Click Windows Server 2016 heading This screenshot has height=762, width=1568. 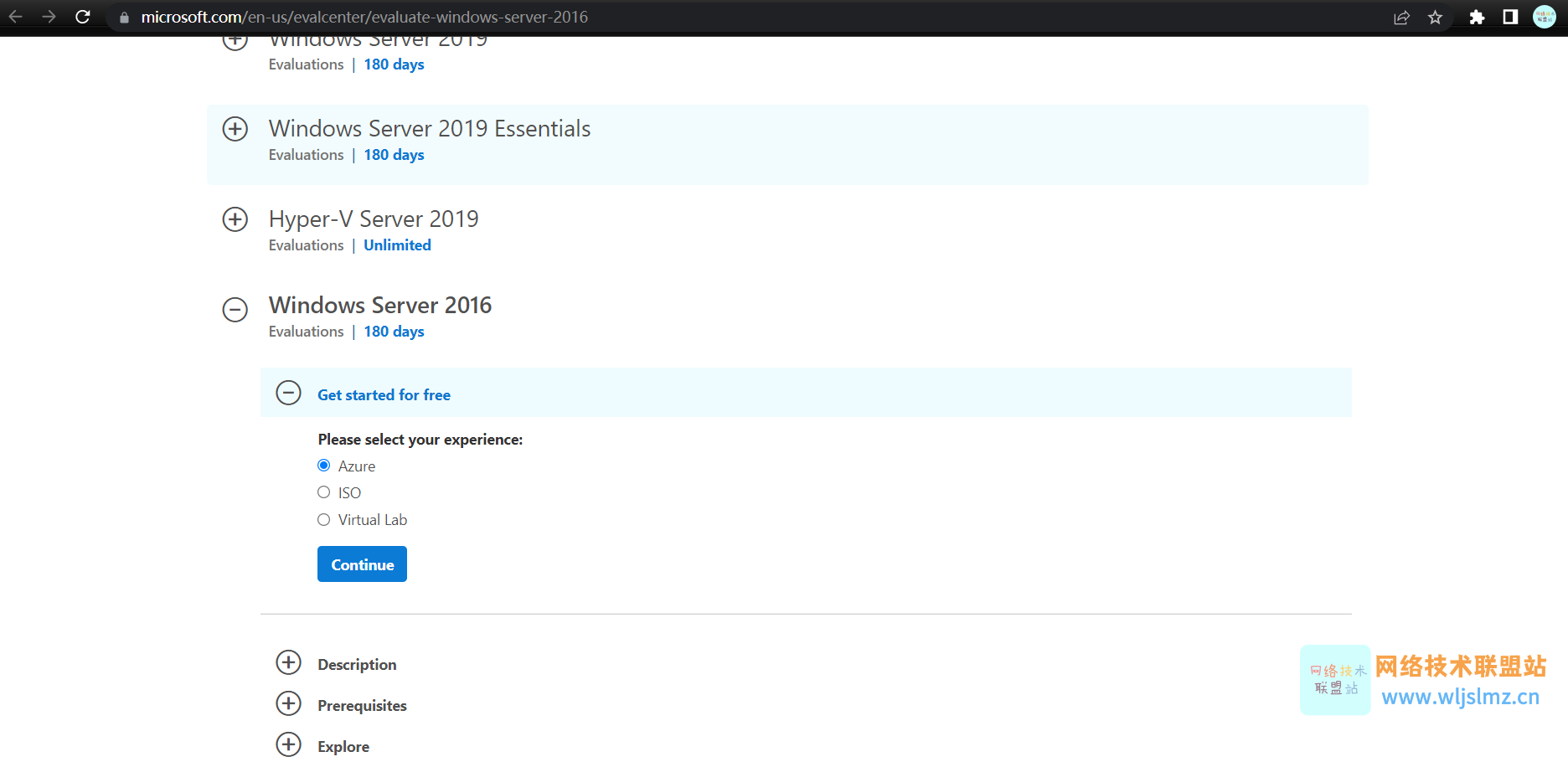380,305
